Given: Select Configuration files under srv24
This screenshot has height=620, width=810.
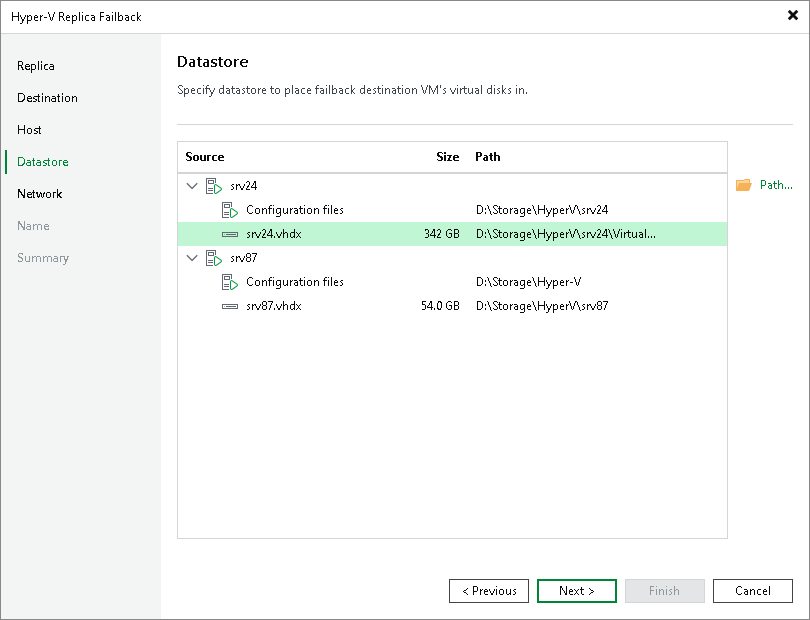Looking at the screenshot, I should 294,210.
